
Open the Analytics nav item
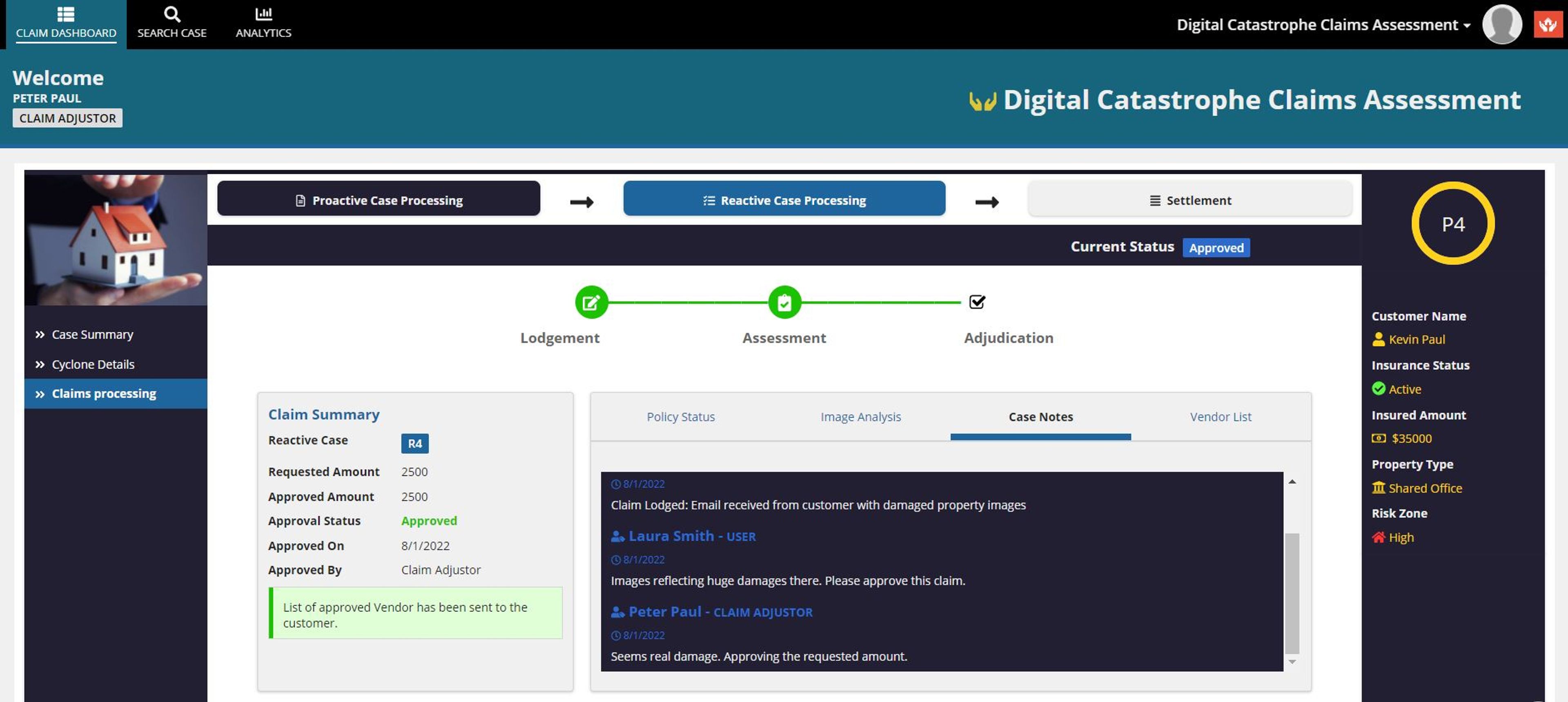(x=263, y=24)
